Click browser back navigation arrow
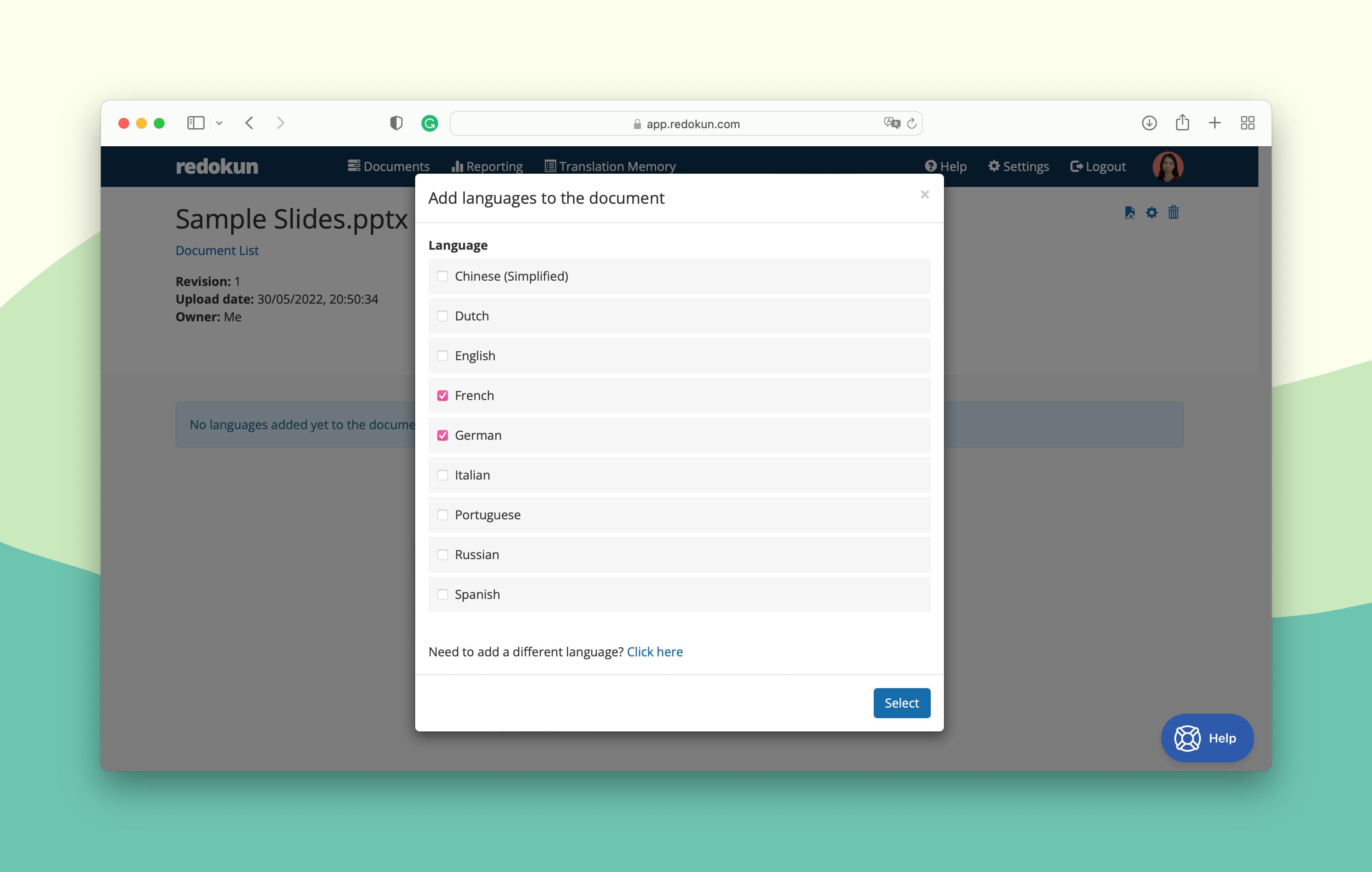Viewport: 1372px width, 872px height. [x=249, y=122]
